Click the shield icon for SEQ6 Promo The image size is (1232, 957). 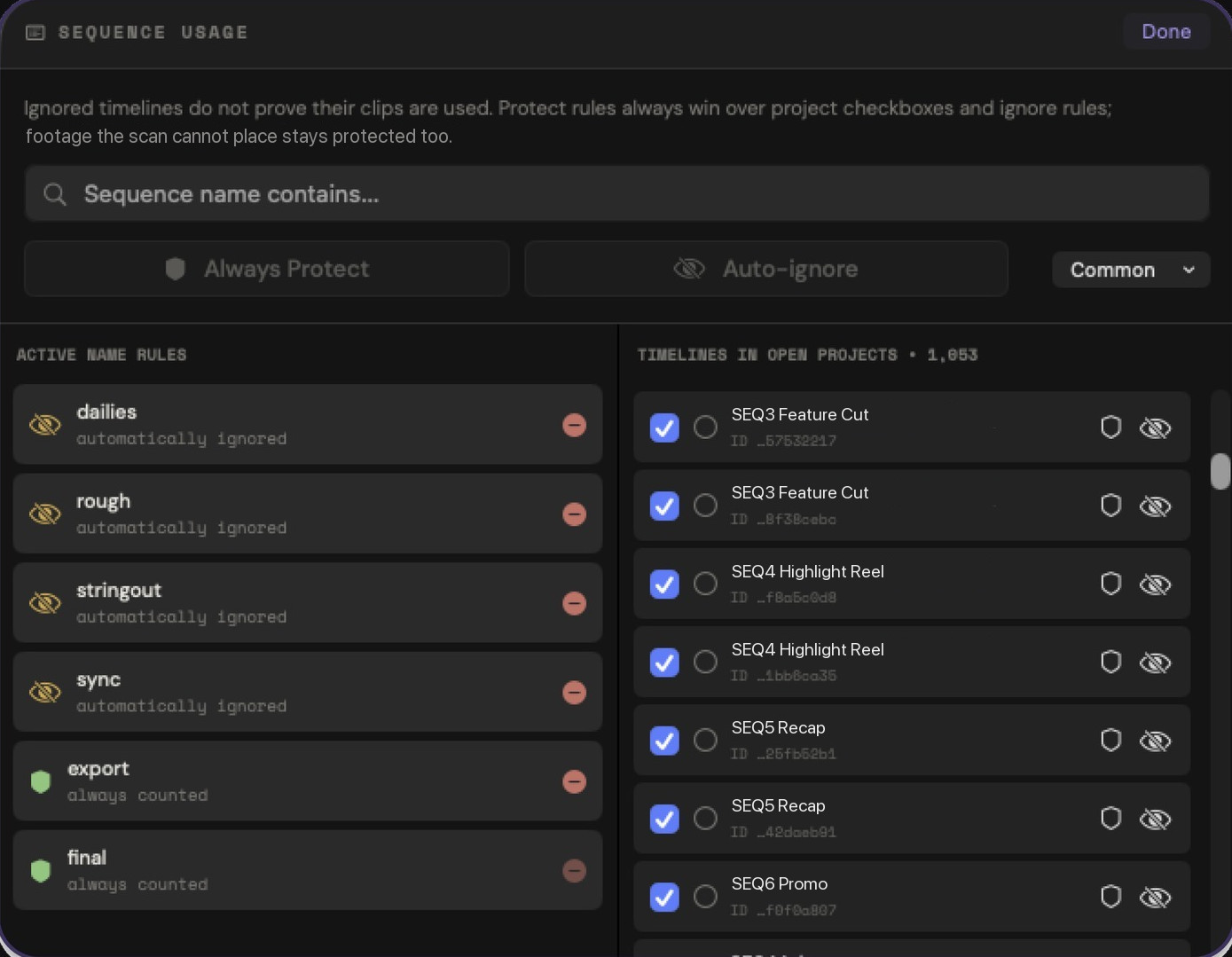pos(1110,897)
